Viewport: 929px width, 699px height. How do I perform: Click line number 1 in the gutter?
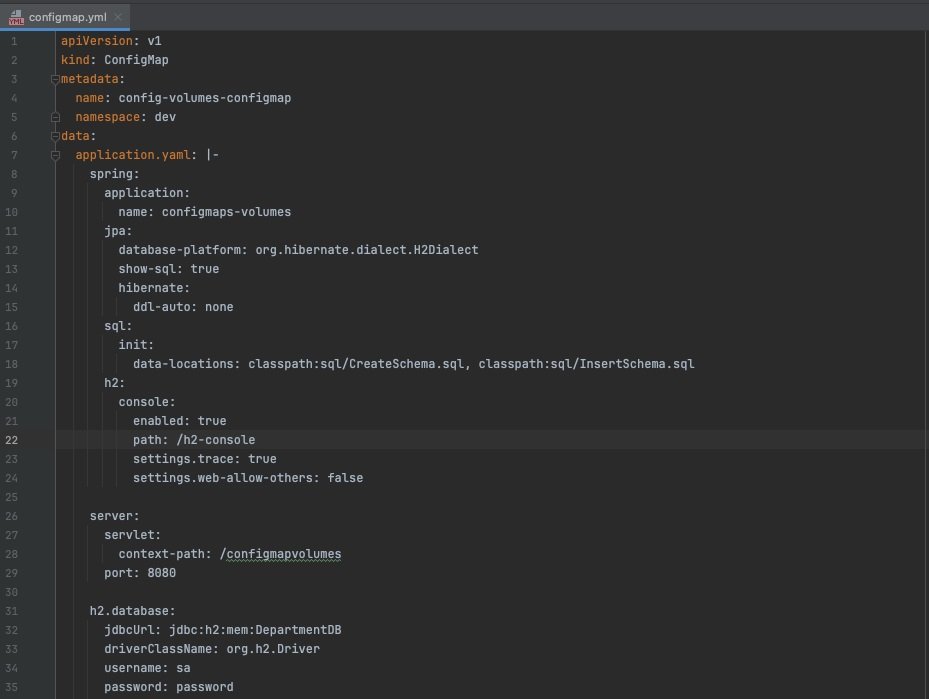(14, 41)
